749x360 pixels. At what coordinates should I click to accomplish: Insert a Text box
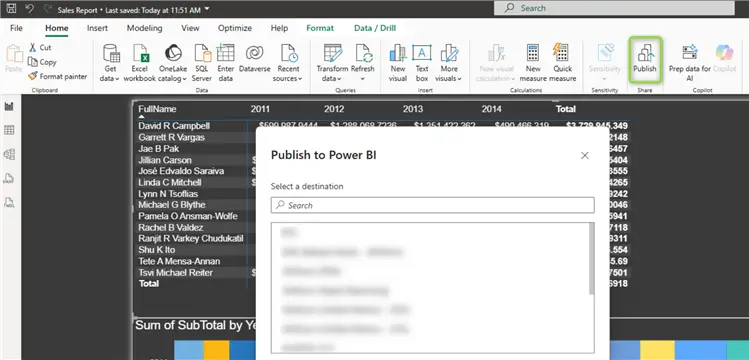click(422, 63)
